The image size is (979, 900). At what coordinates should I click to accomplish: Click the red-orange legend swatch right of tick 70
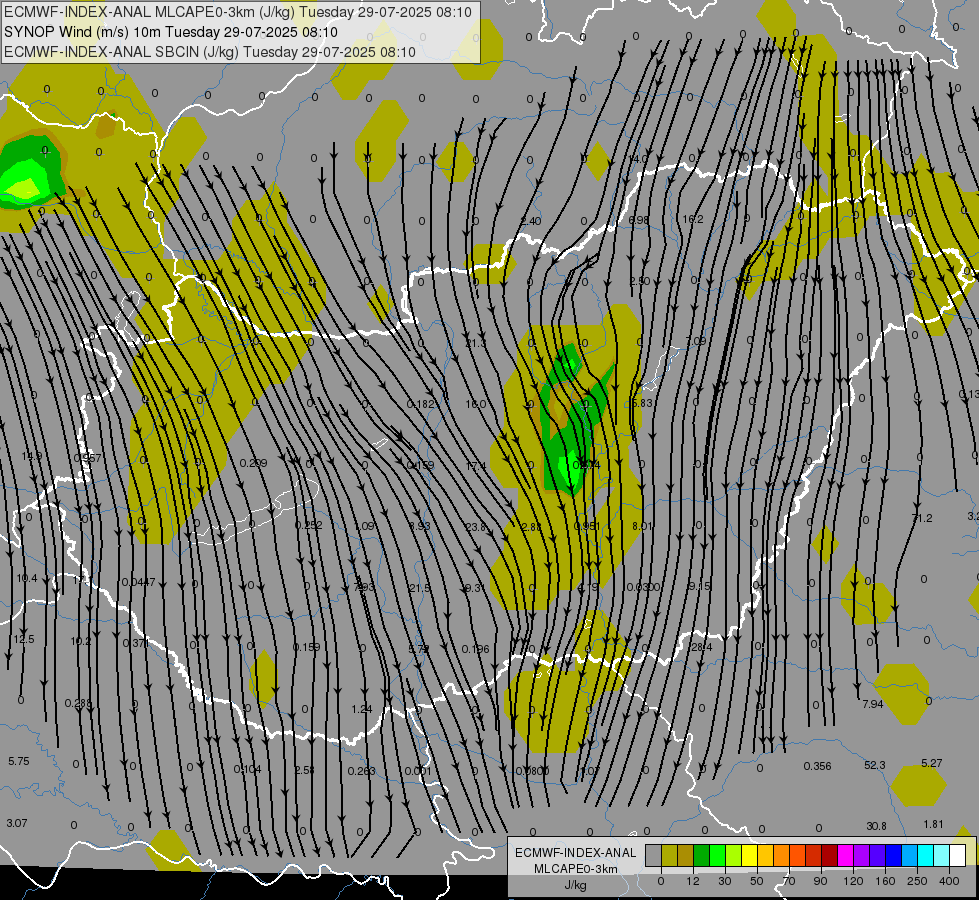(x=798, y=855)
